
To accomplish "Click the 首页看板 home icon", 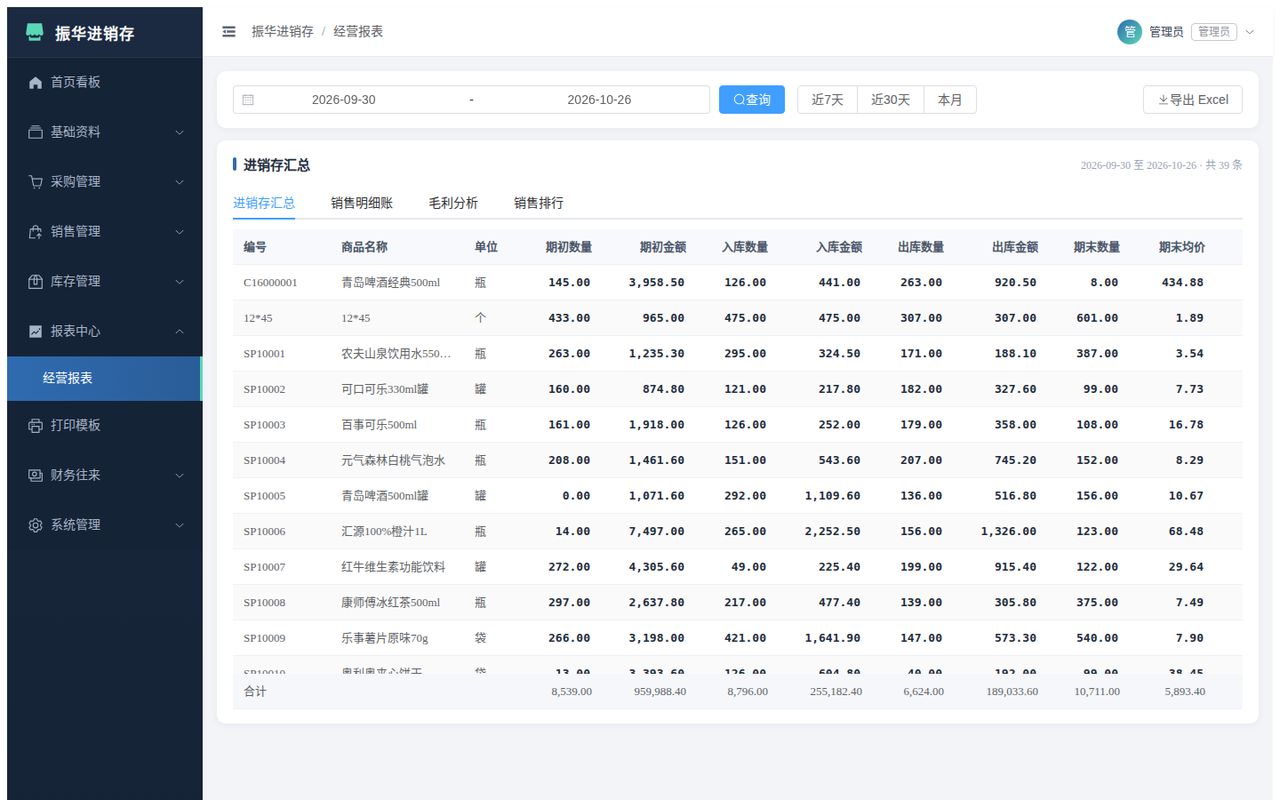I will point(35,82).
